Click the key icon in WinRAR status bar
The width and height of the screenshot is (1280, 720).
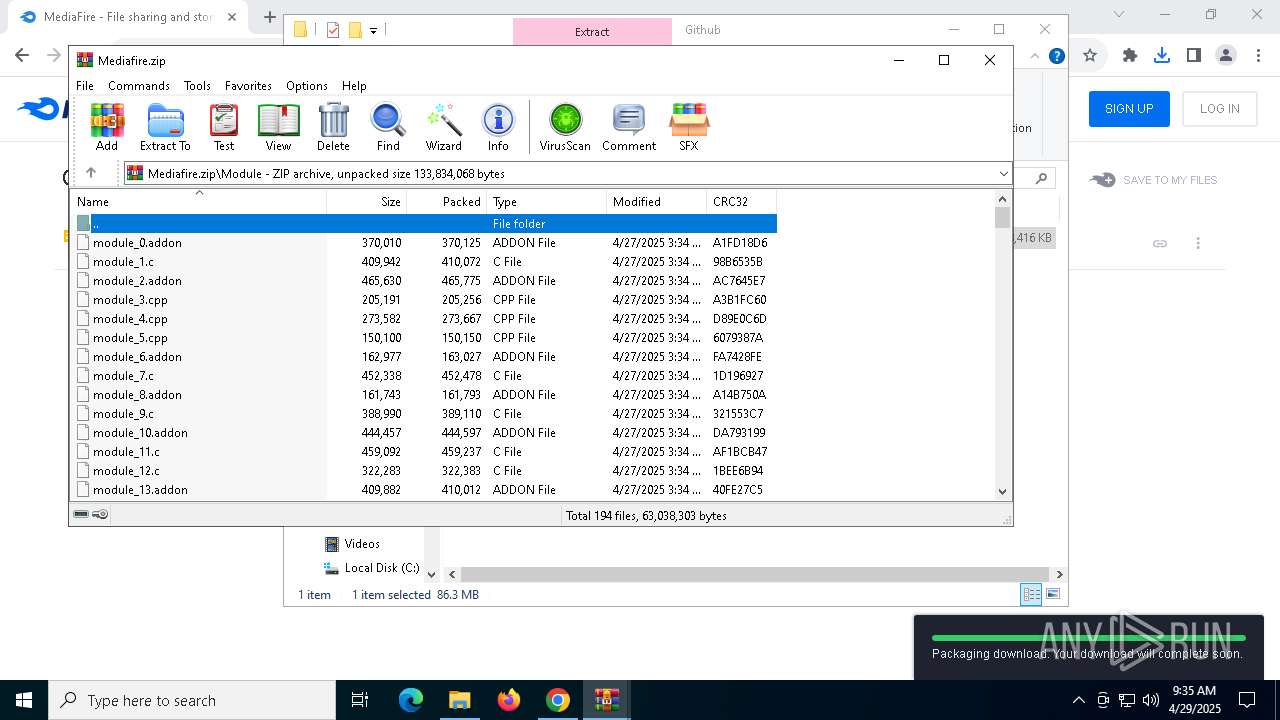point(100,514)
